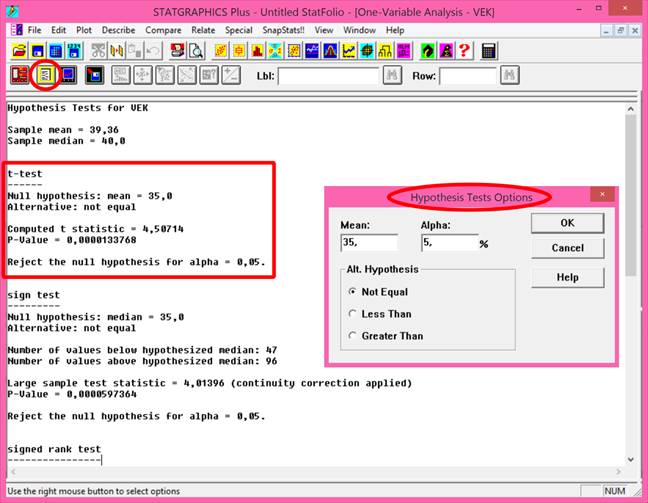Click the cyan floppy save data file icon
The image size is (648, 503).
pyautogui.click(x=74, y=51)
